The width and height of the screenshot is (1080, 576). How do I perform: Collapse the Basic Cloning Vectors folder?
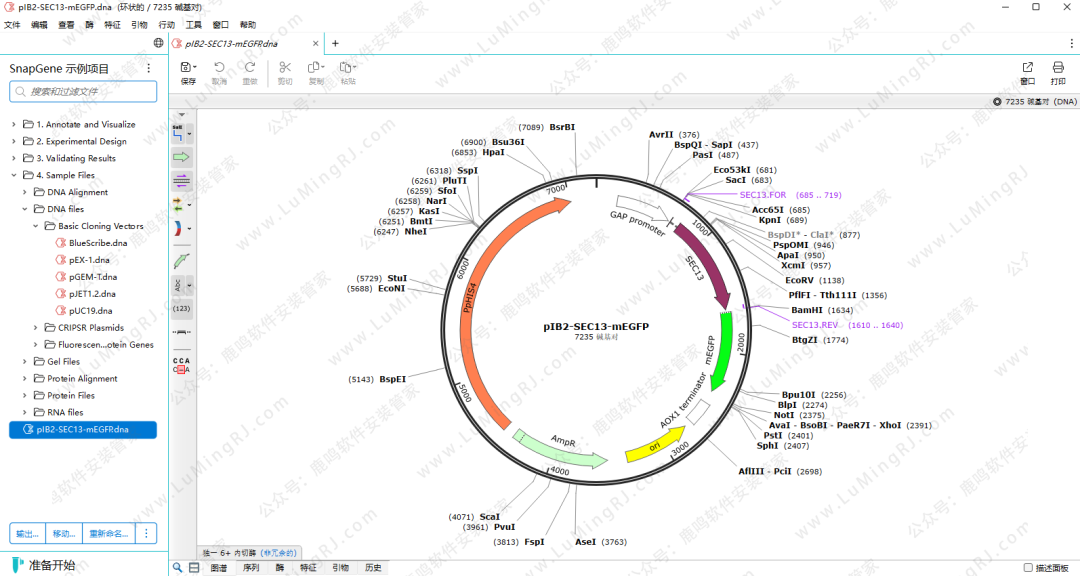(x=37, y=226)
